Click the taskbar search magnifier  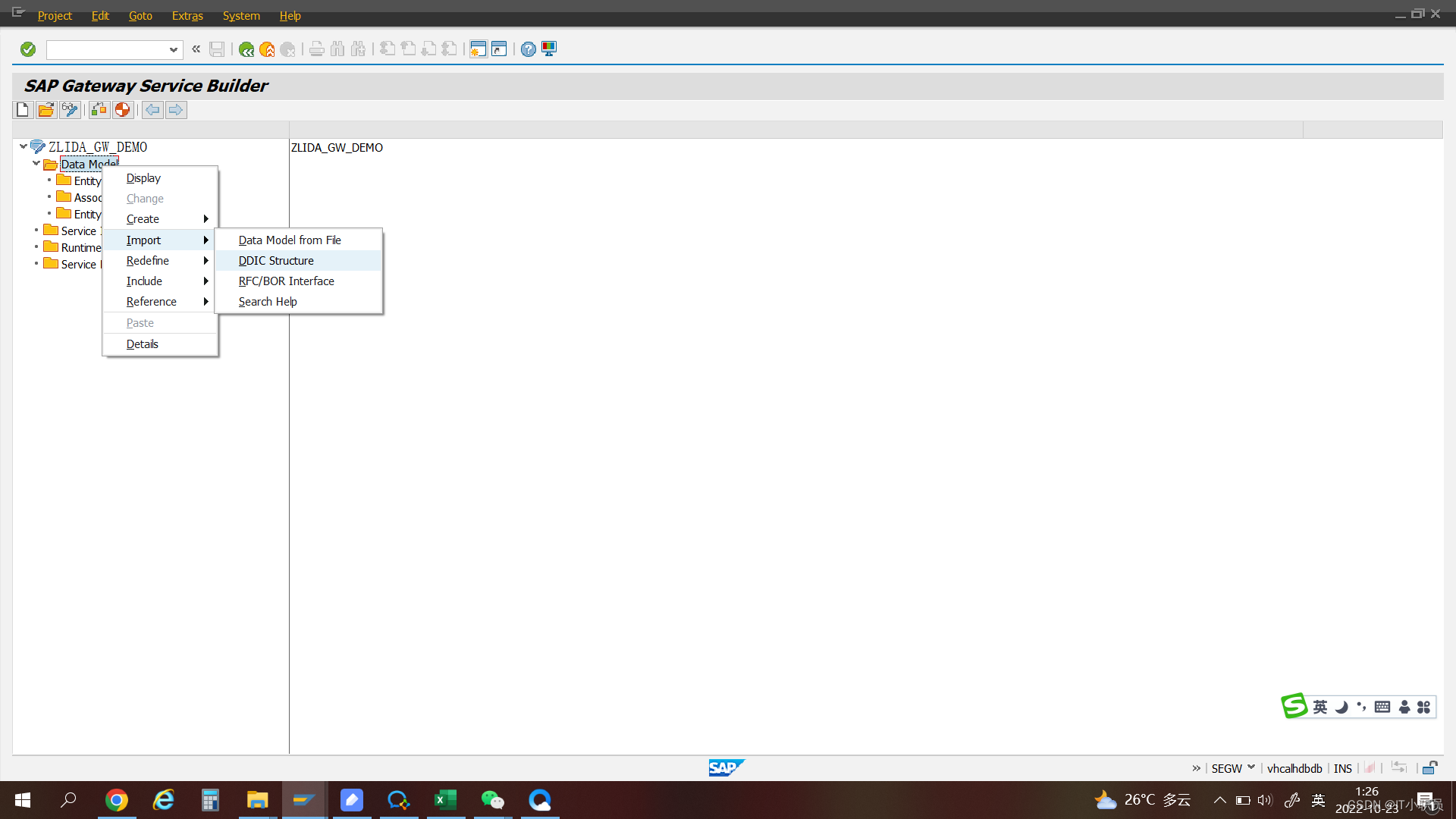69,800
